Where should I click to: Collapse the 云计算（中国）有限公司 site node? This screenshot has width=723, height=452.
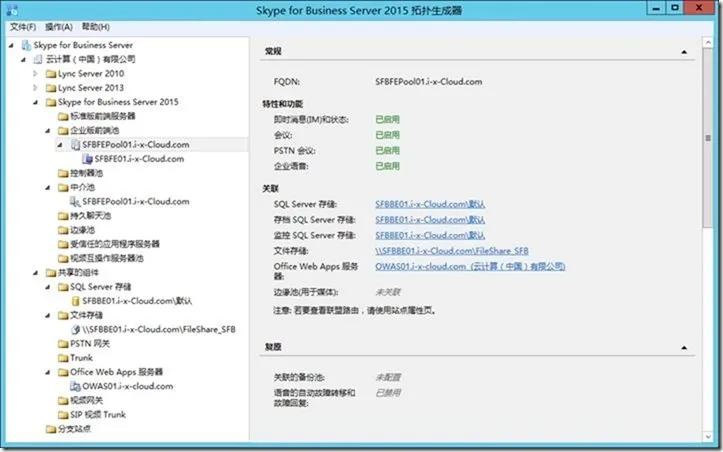[24, 59]
